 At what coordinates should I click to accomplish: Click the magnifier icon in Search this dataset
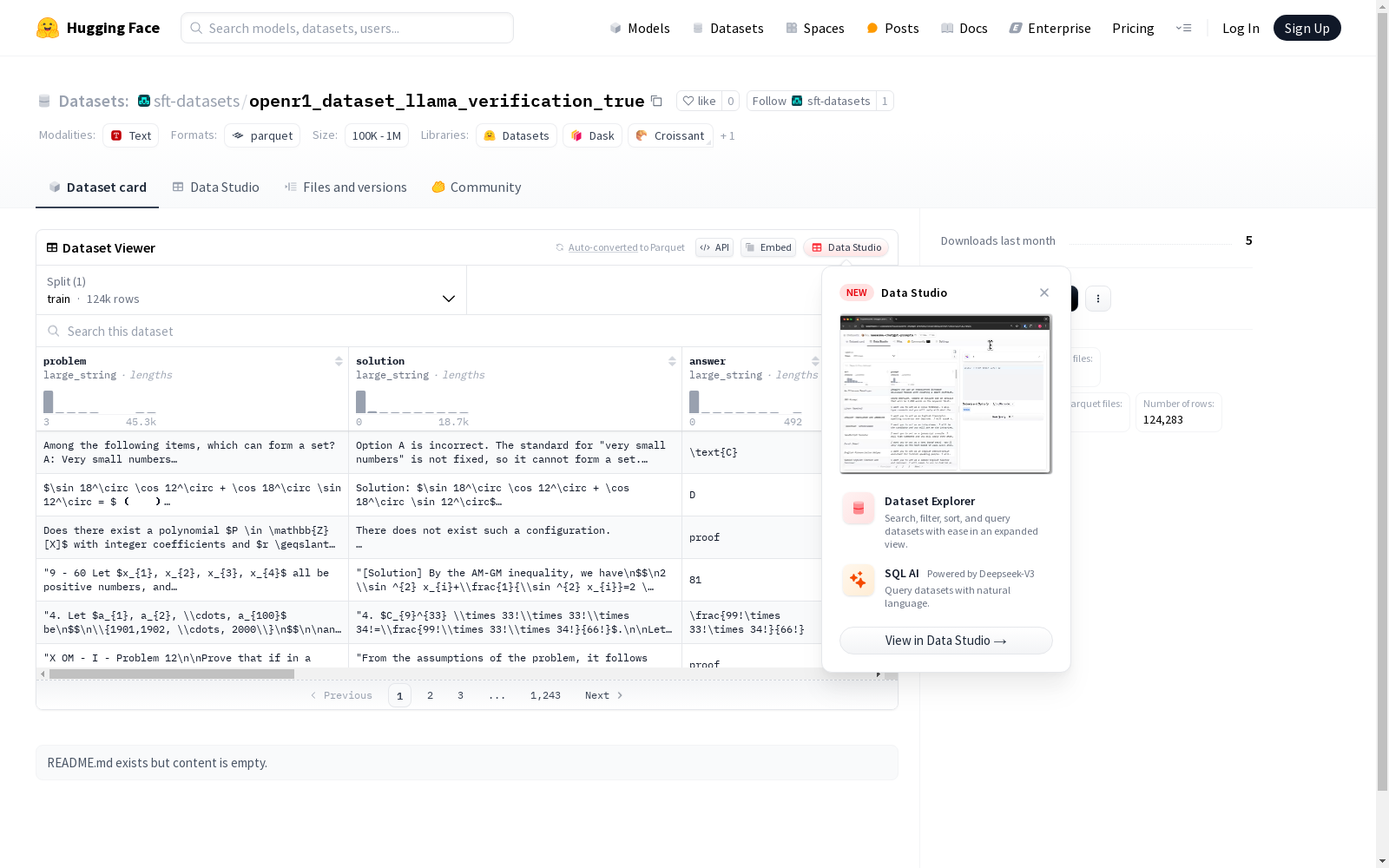54,331
